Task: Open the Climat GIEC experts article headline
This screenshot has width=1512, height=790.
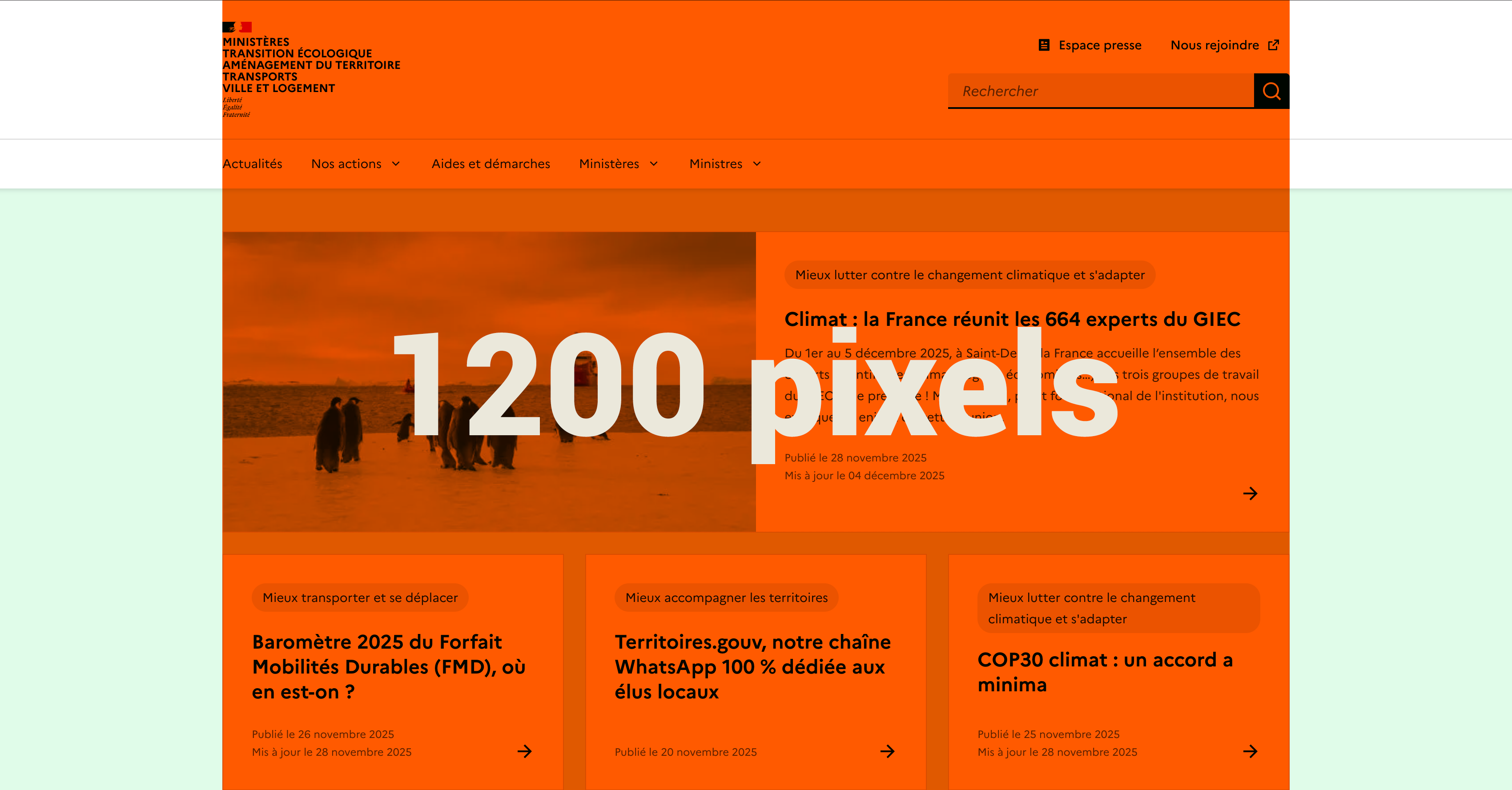Action: point(1012,319)
